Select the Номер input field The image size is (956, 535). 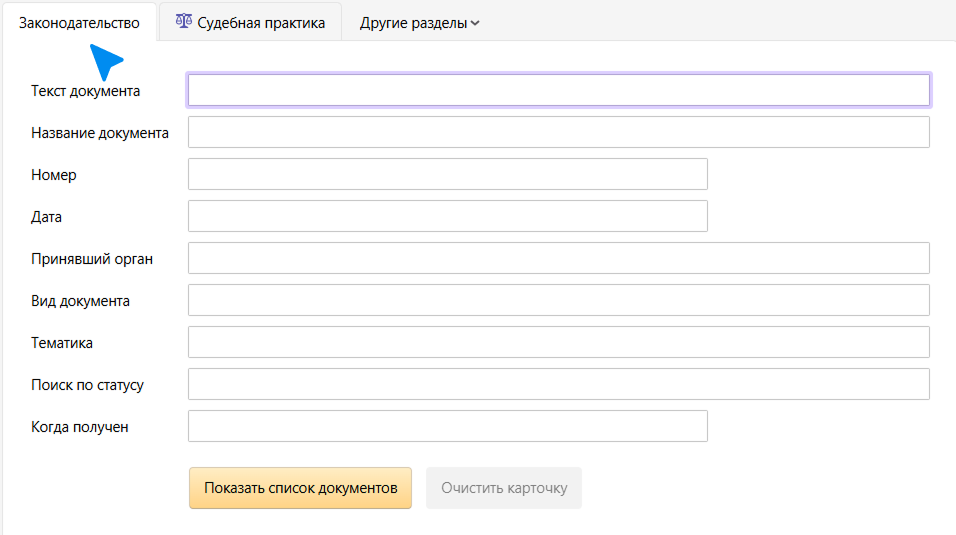pyautogui.click(x=448, y=174)
